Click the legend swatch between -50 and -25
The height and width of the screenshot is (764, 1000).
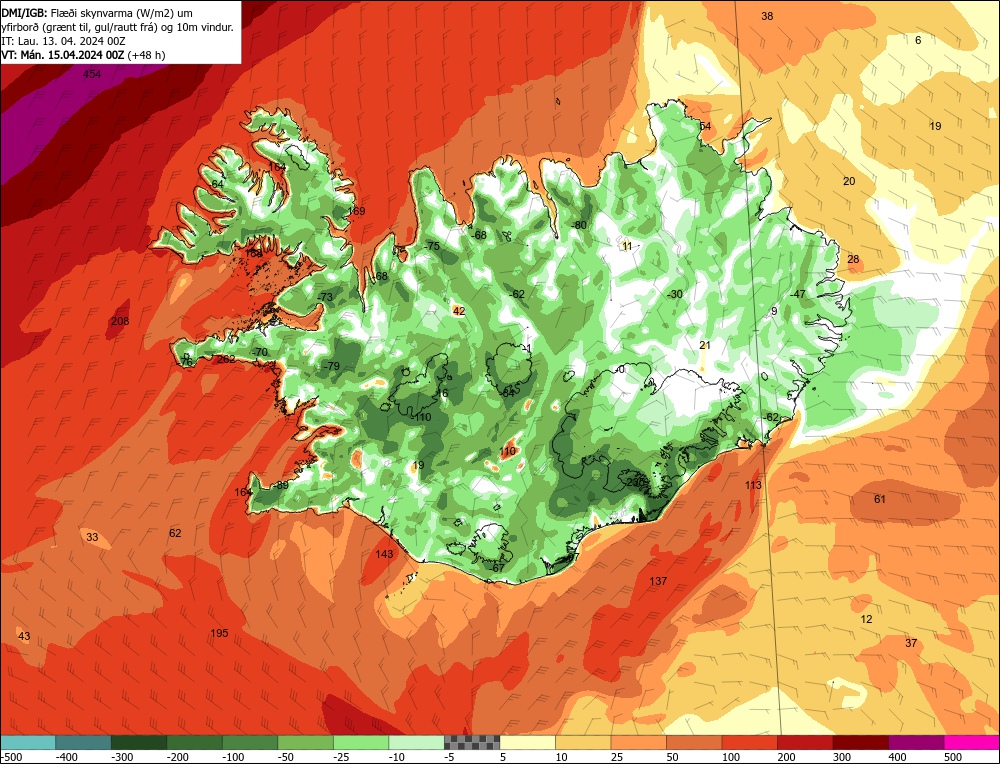pyautogui.click(x=305, y=742)
